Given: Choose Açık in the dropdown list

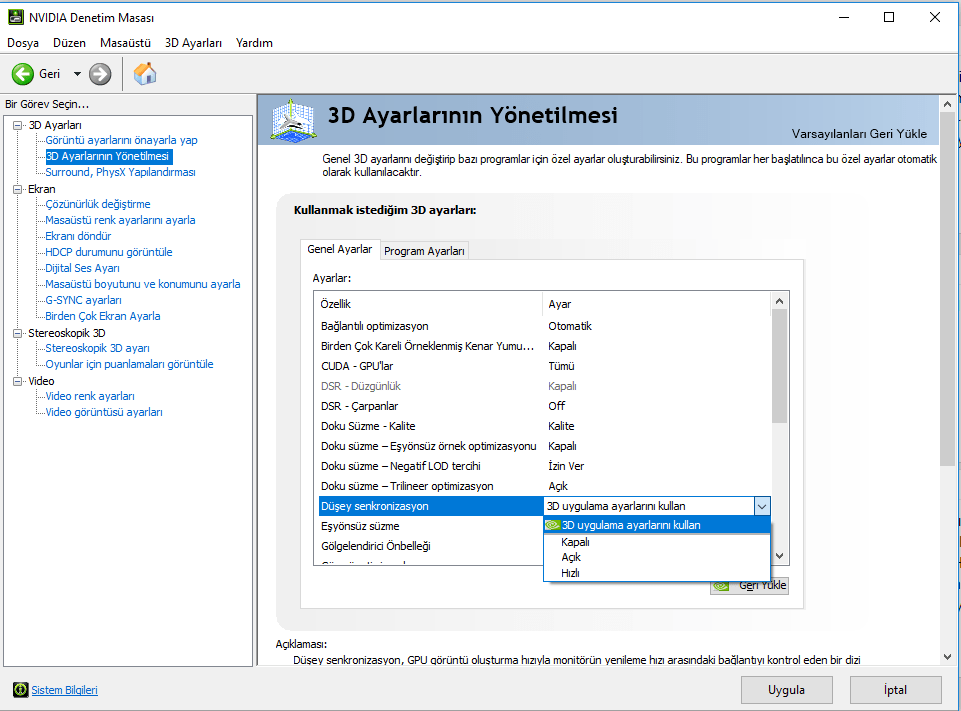Looking at the screenshot, I should (656, 557).
